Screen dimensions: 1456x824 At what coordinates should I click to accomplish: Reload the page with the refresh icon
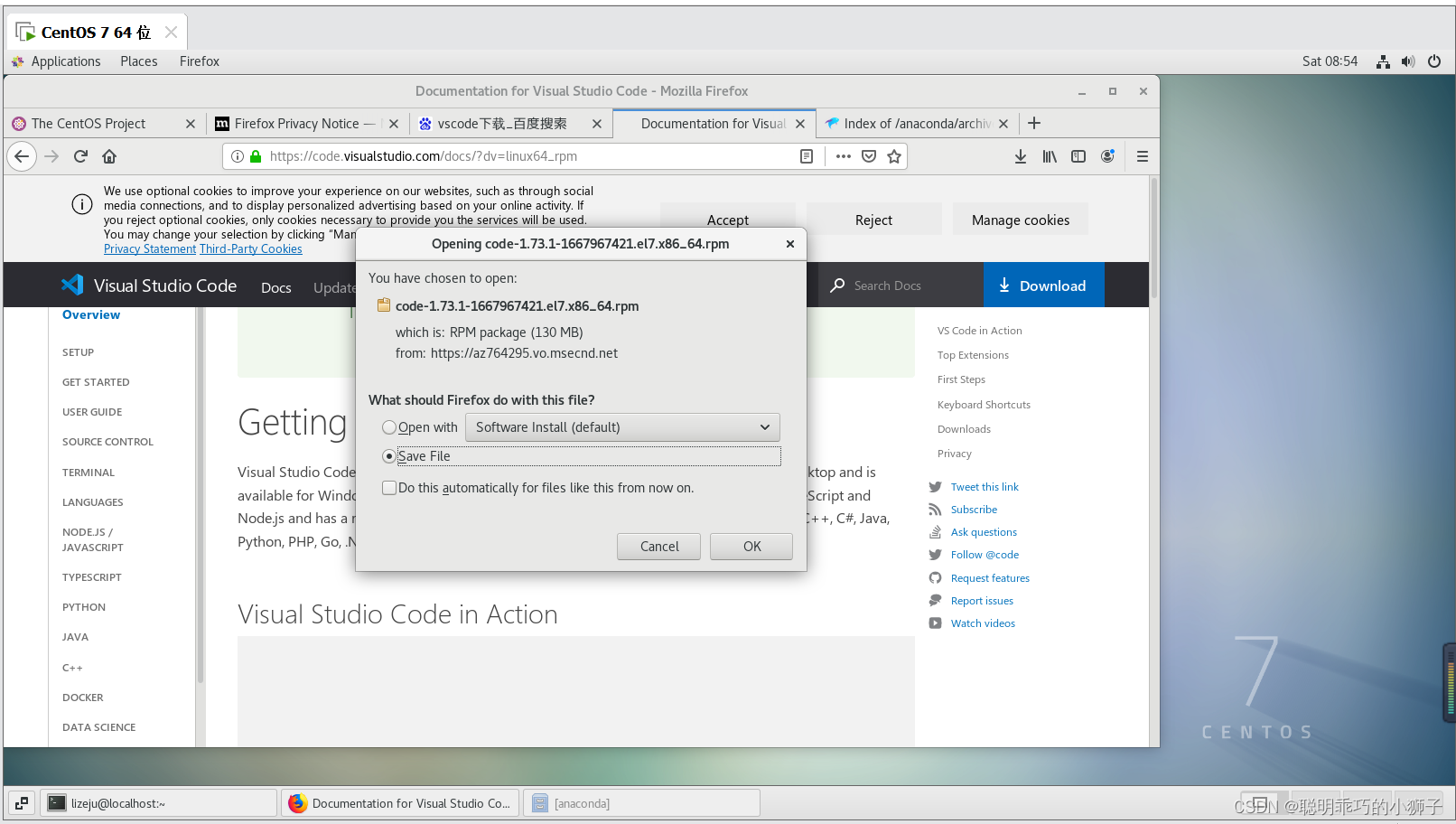tap(79, 155)
